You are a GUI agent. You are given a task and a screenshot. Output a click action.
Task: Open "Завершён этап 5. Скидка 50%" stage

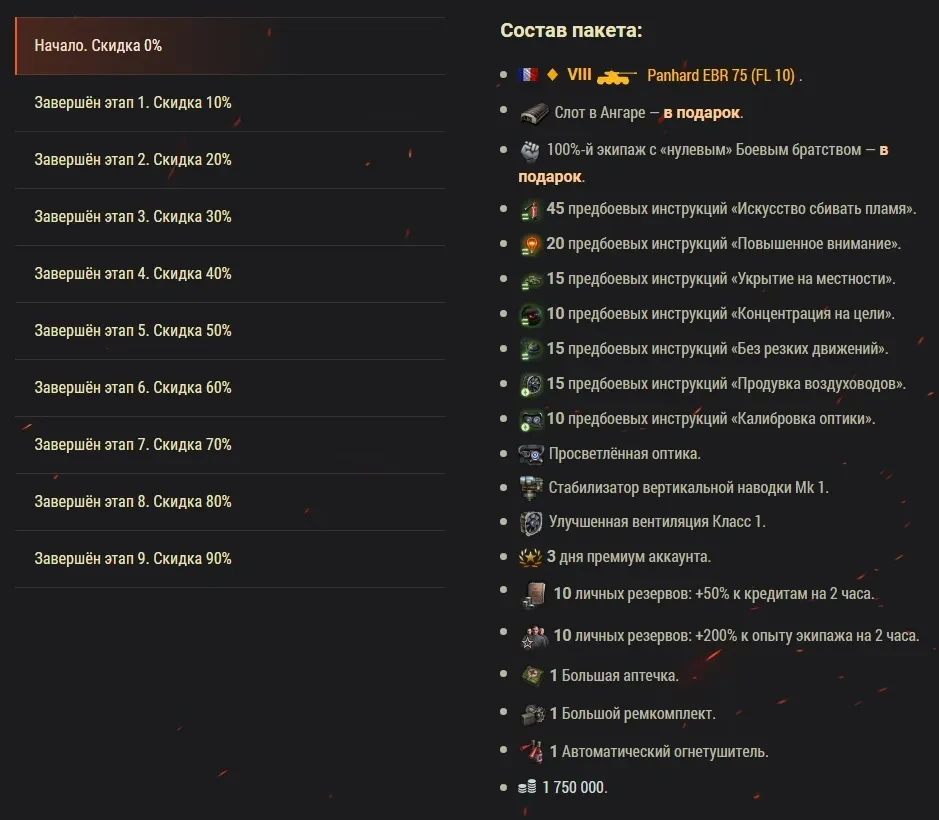[230, 331]
